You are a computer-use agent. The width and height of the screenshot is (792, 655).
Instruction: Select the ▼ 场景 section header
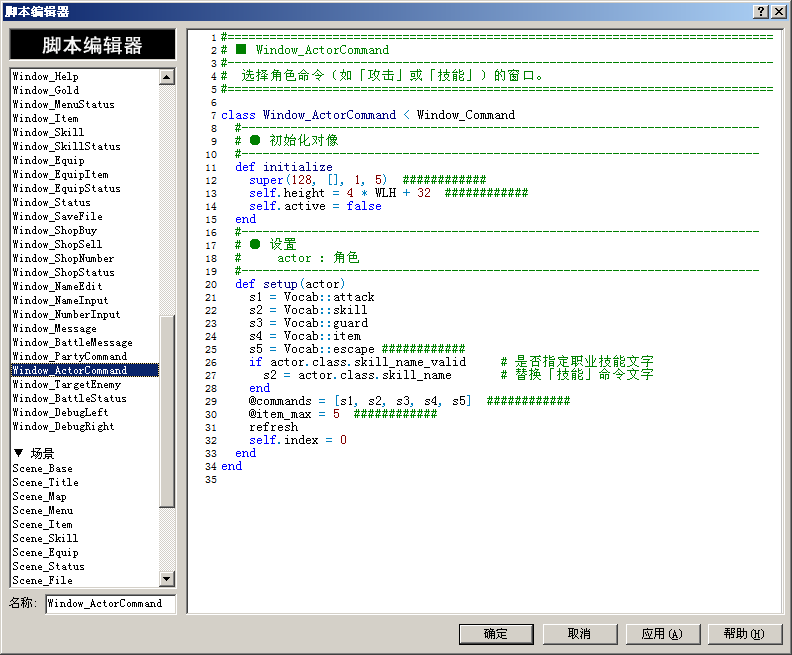[x=85, y=454]
